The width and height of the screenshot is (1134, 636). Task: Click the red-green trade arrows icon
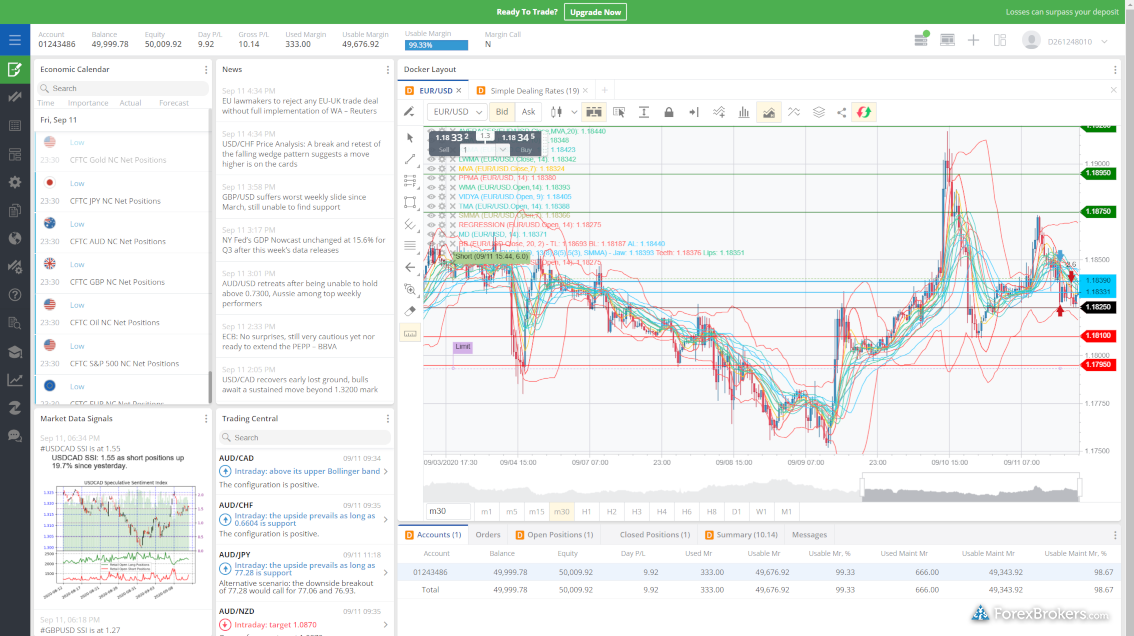864,112
